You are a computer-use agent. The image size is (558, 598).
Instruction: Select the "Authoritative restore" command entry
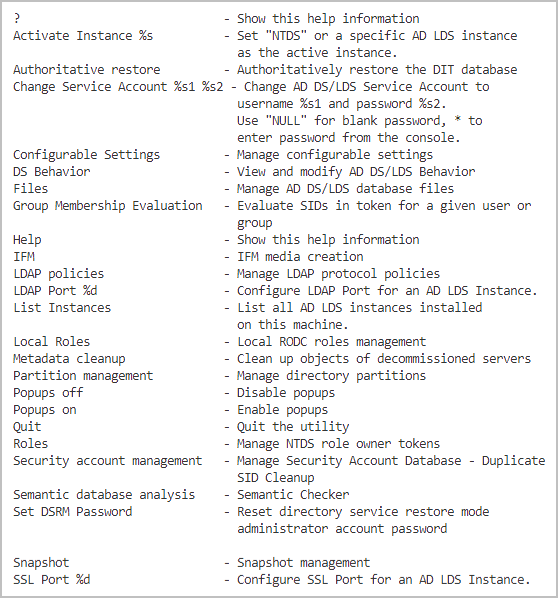click(x=87, y=70)
